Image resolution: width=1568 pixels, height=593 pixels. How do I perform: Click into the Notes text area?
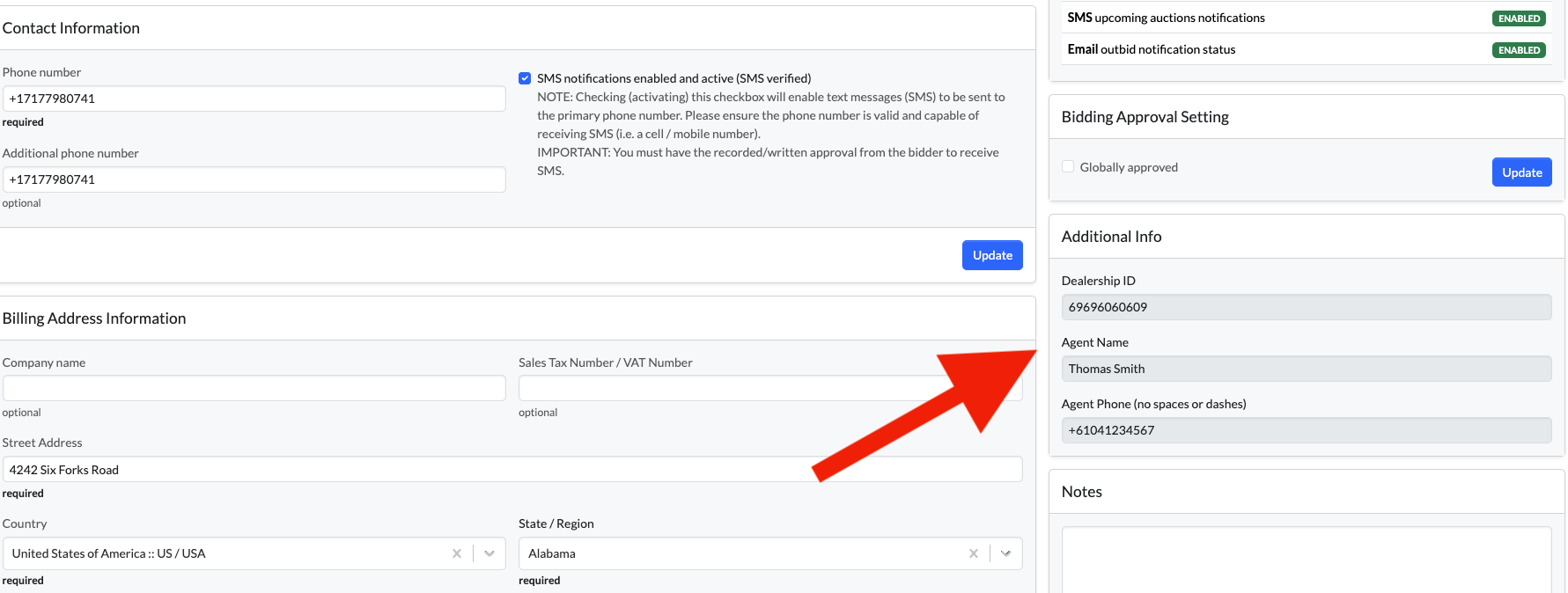(x=1306, y=559)
